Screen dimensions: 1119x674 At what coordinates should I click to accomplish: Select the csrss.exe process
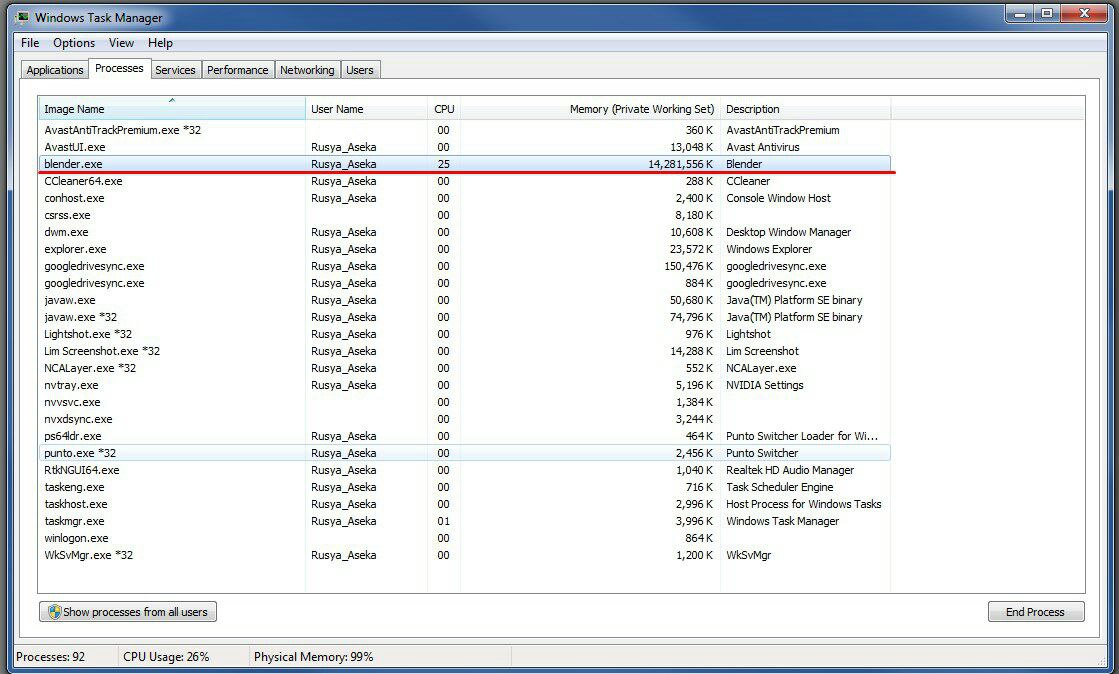[465, 215]
